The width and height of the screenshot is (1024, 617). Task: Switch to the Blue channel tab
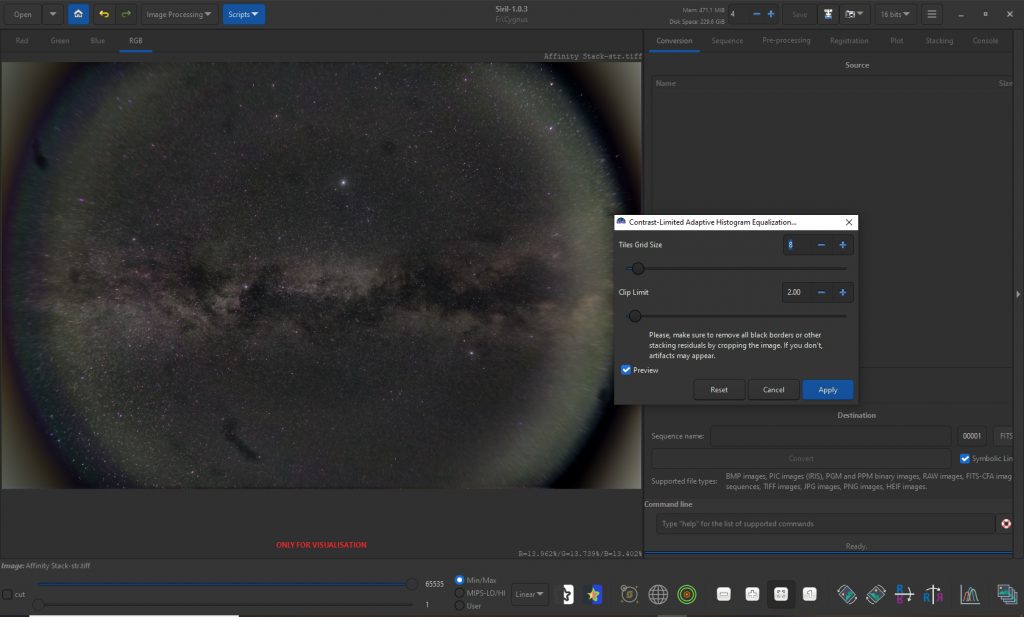(x=97, y=40)
